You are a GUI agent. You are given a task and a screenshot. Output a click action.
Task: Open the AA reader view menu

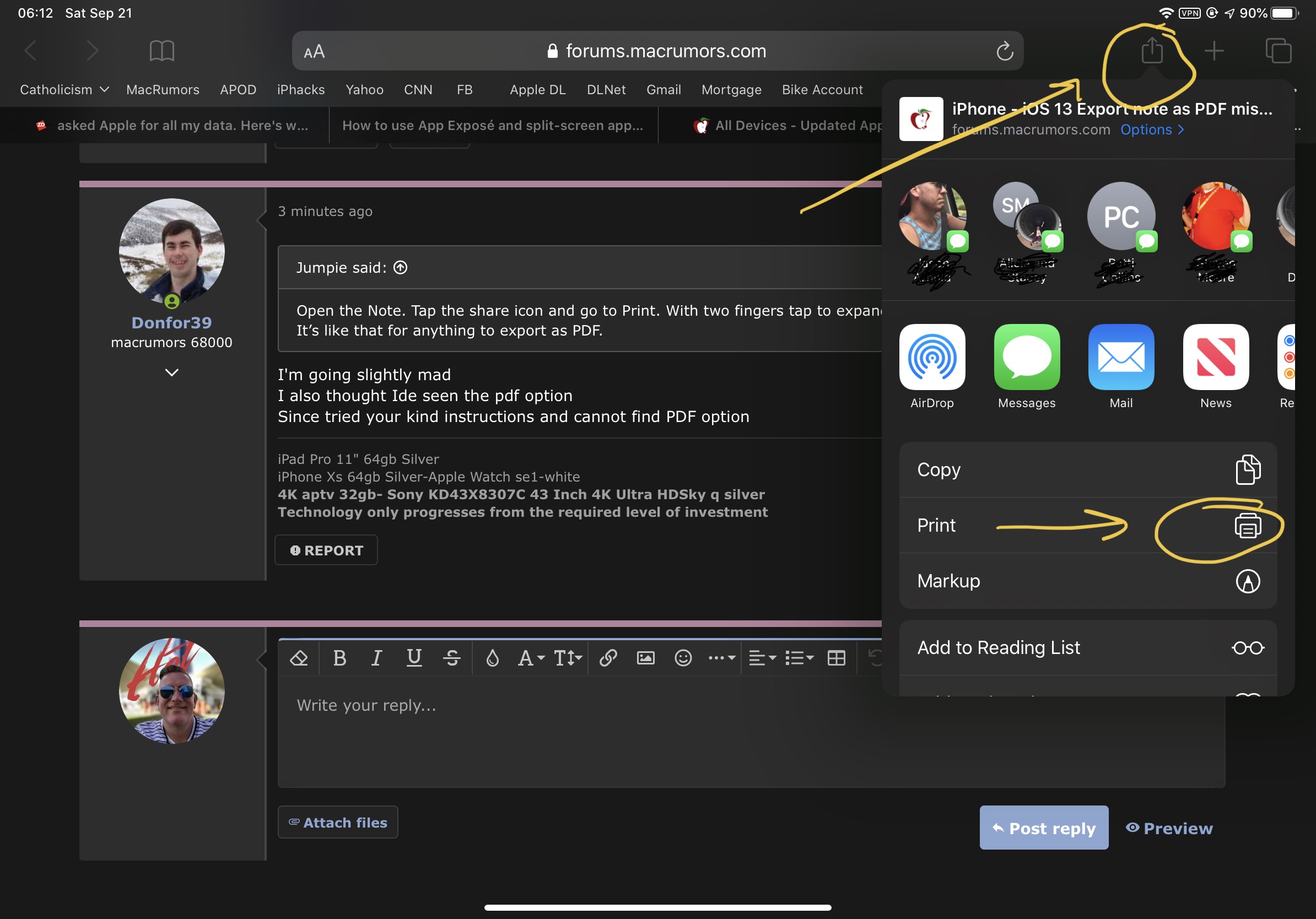314,52
